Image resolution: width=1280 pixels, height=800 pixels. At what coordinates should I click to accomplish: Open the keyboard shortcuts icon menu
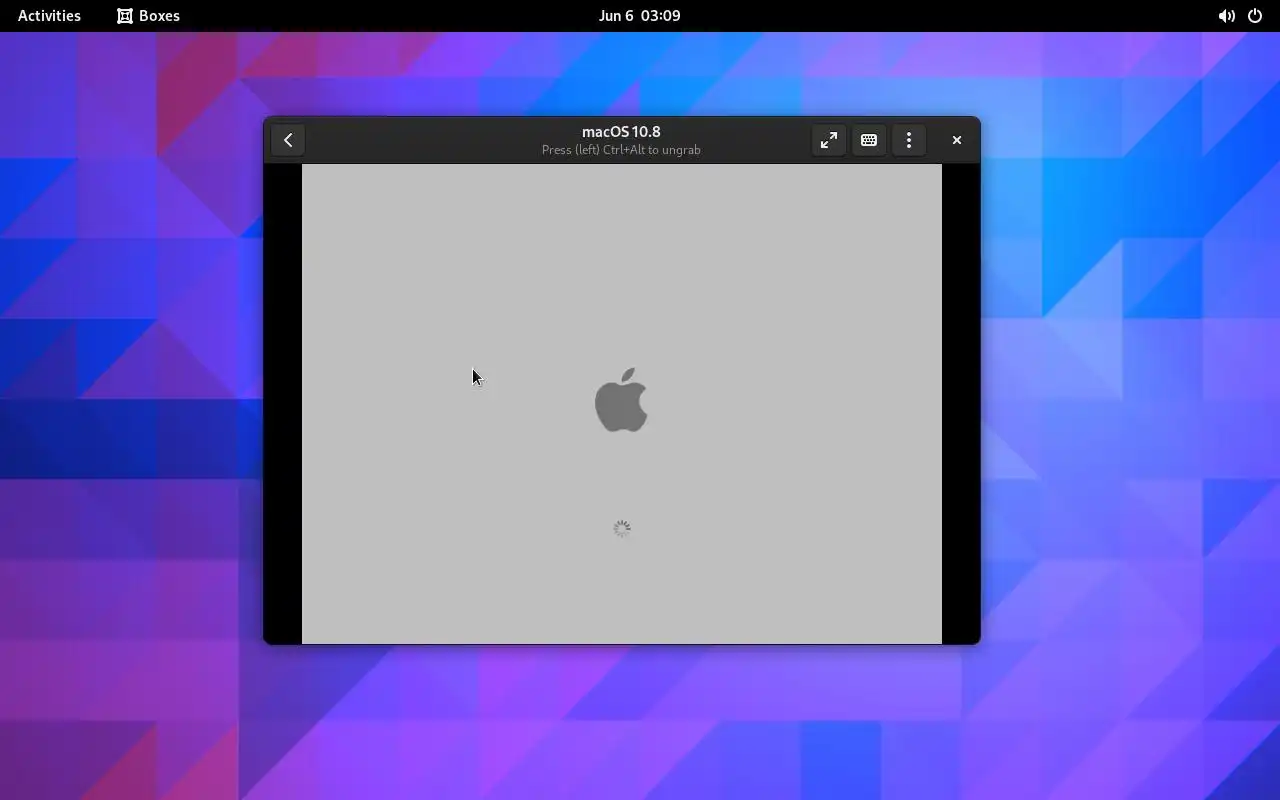869,140
